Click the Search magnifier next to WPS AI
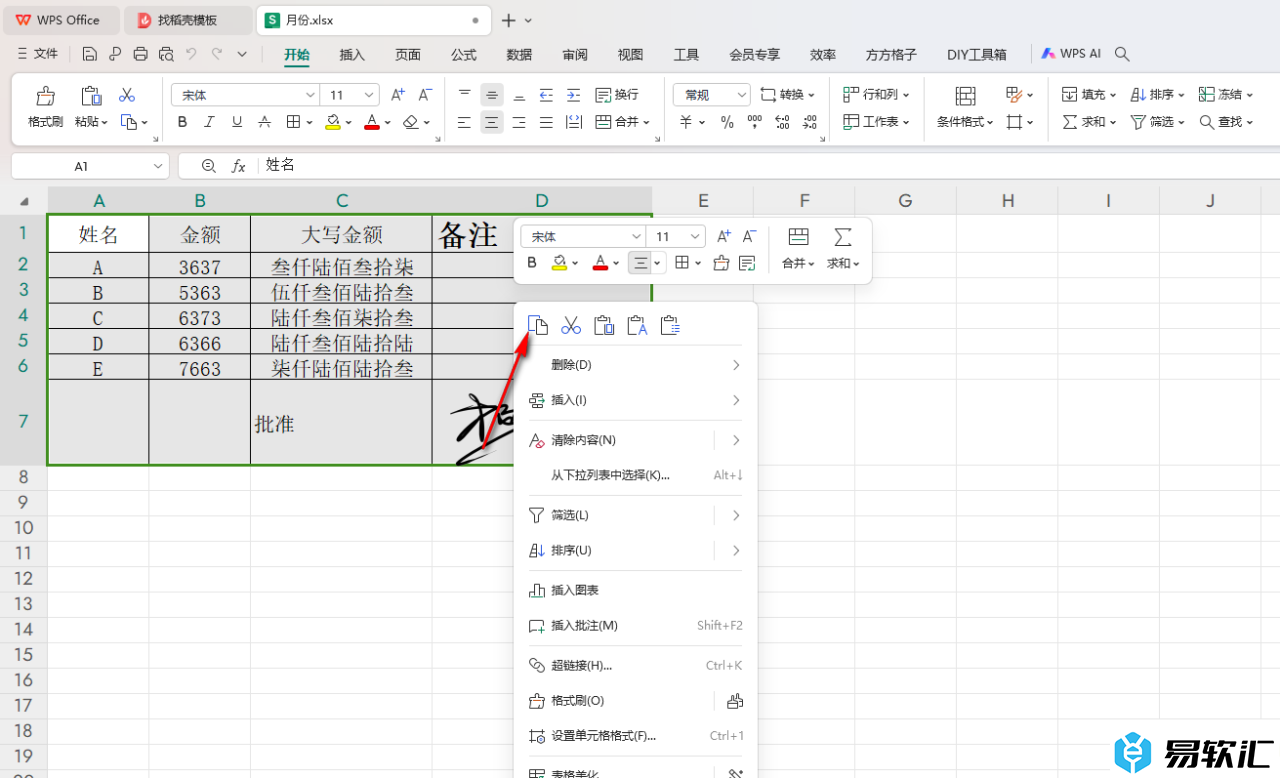The image size is (1280, 778). 1122,54
